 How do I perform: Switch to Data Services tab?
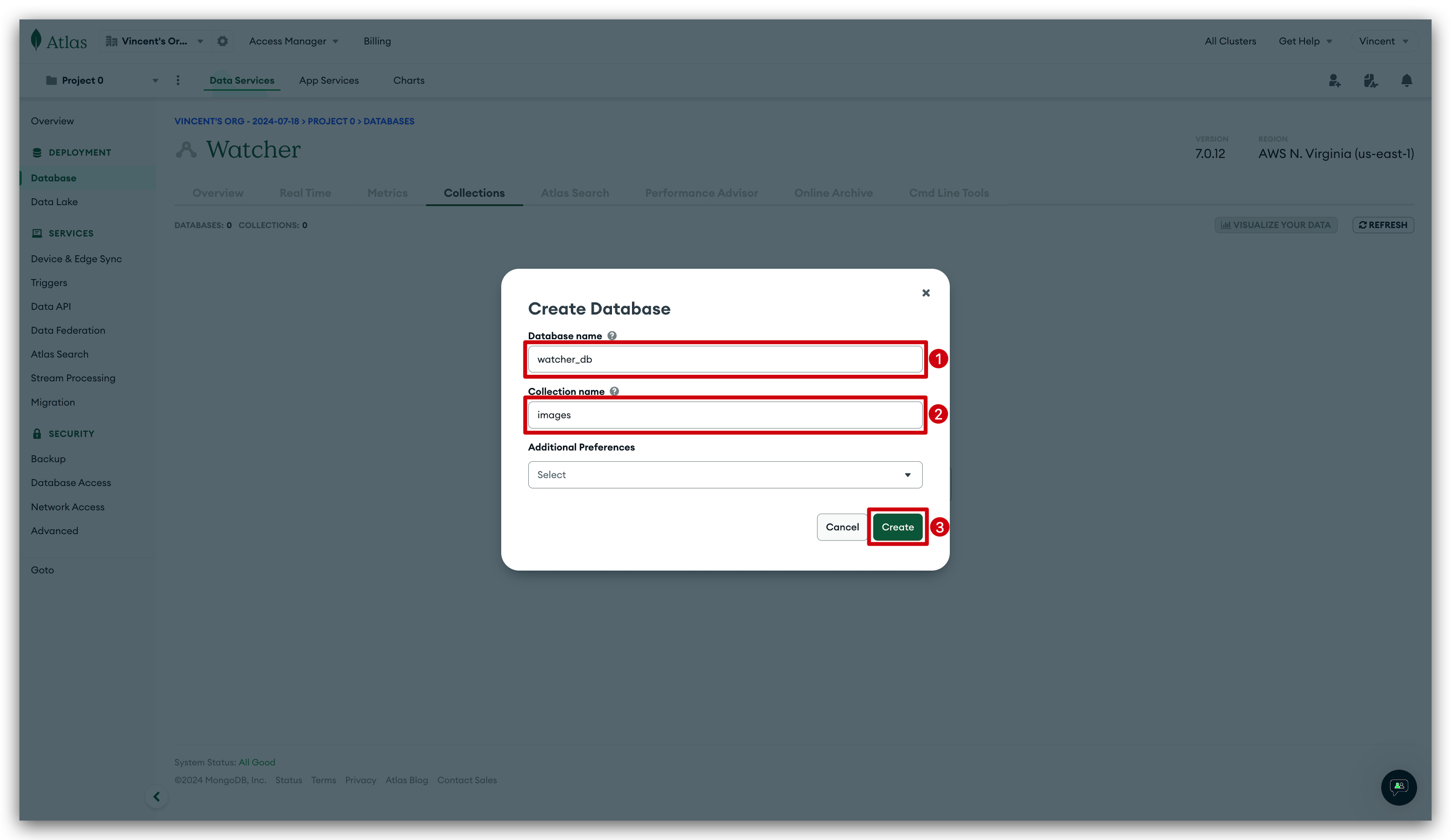coord(242,80)
